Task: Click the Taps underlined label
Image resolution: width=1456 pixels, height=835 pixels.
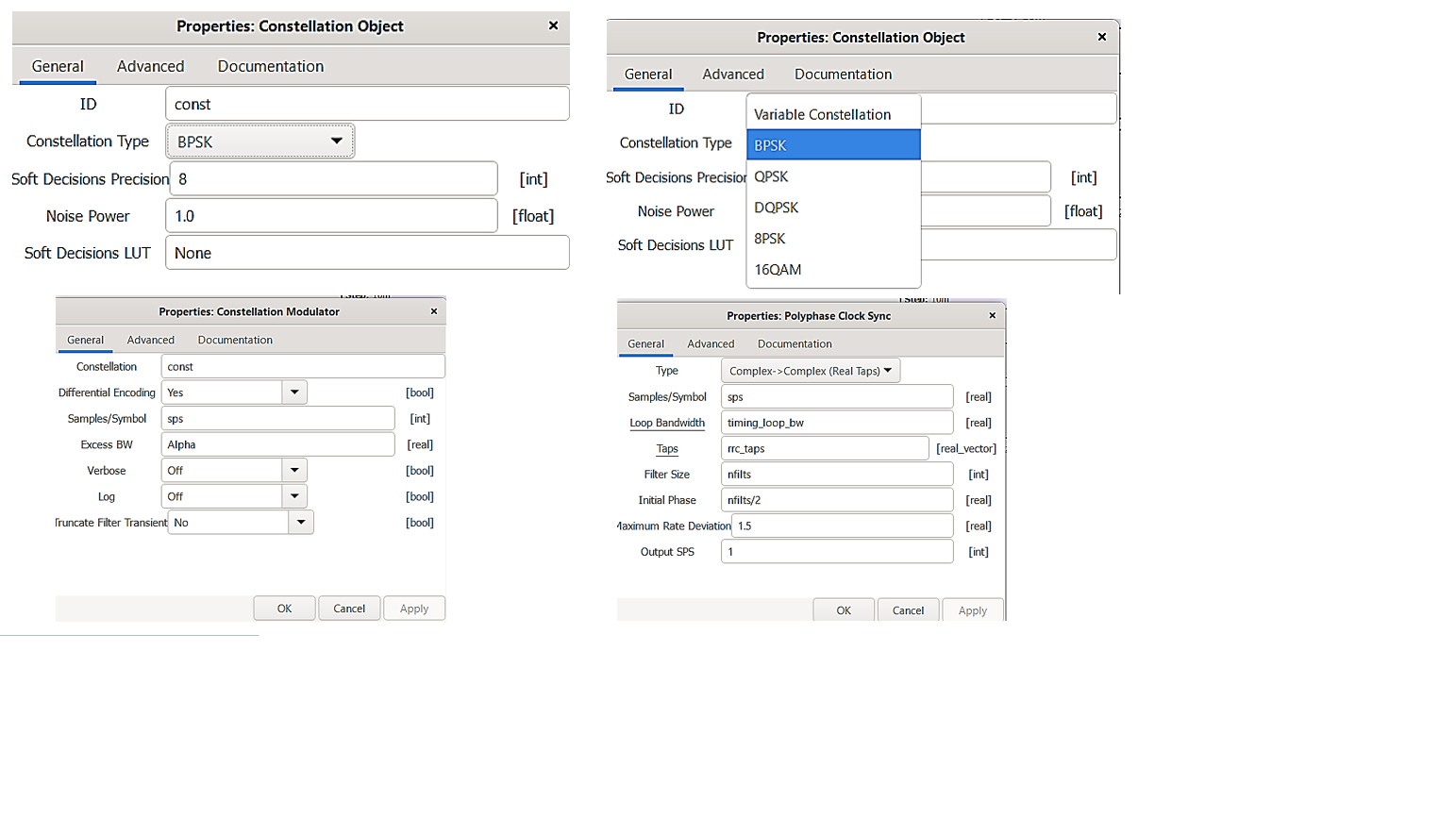Action: click(x=667, y=449)
